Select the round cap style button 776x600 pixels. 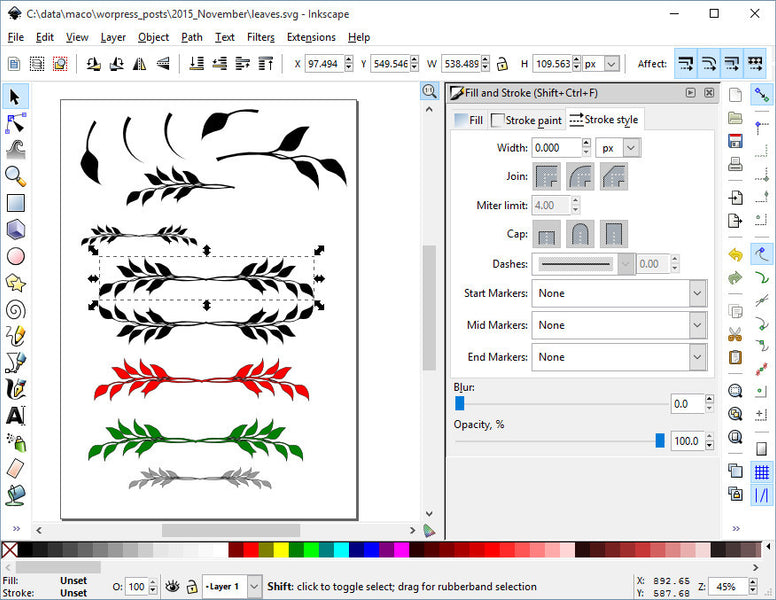(580, 236)
